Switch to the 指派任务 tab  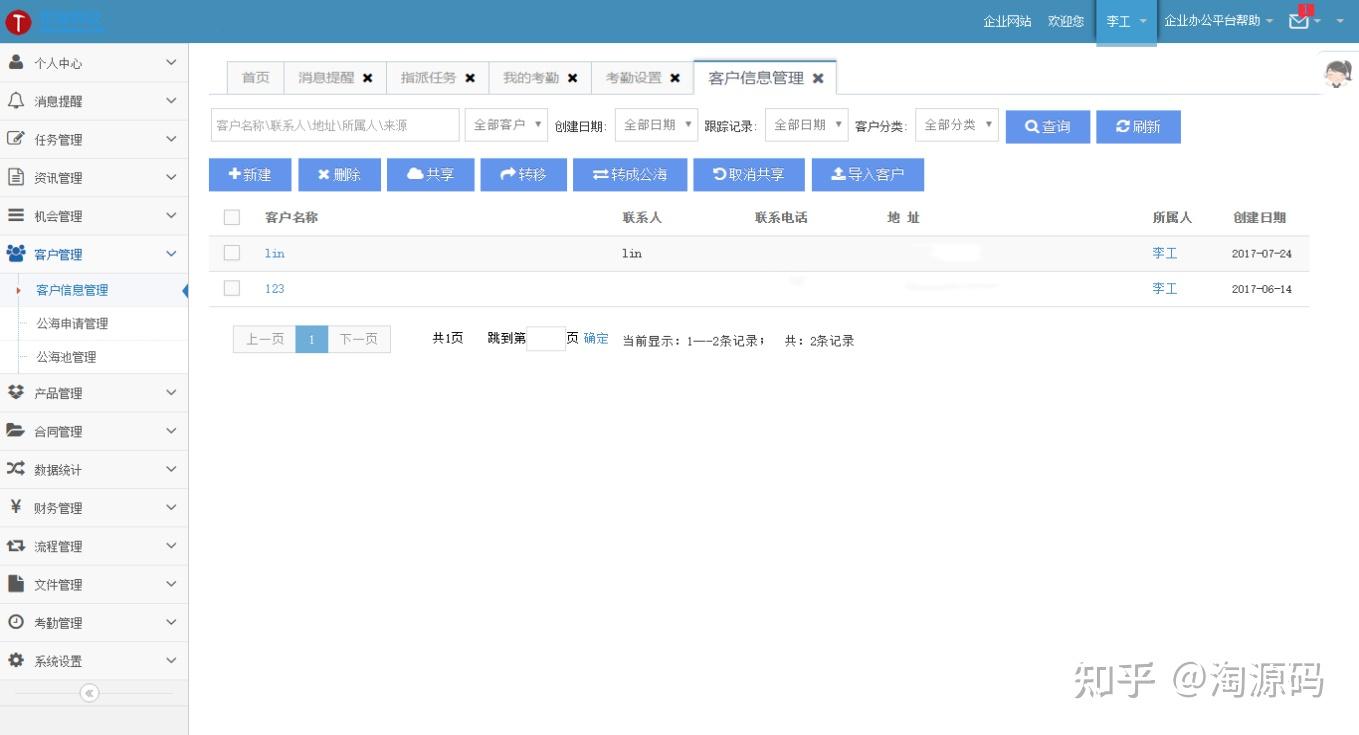[428, 78]
